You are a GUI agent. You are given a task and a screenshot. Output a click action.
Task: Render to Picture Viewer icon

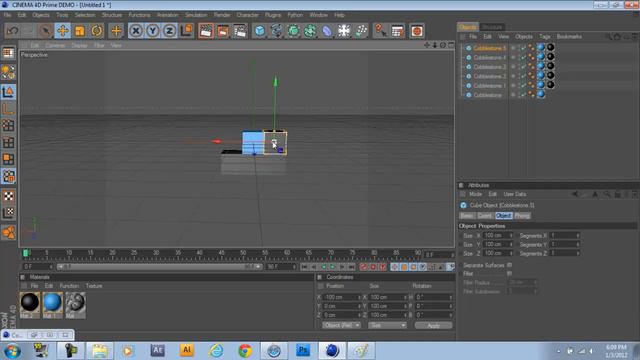(223, 31)
